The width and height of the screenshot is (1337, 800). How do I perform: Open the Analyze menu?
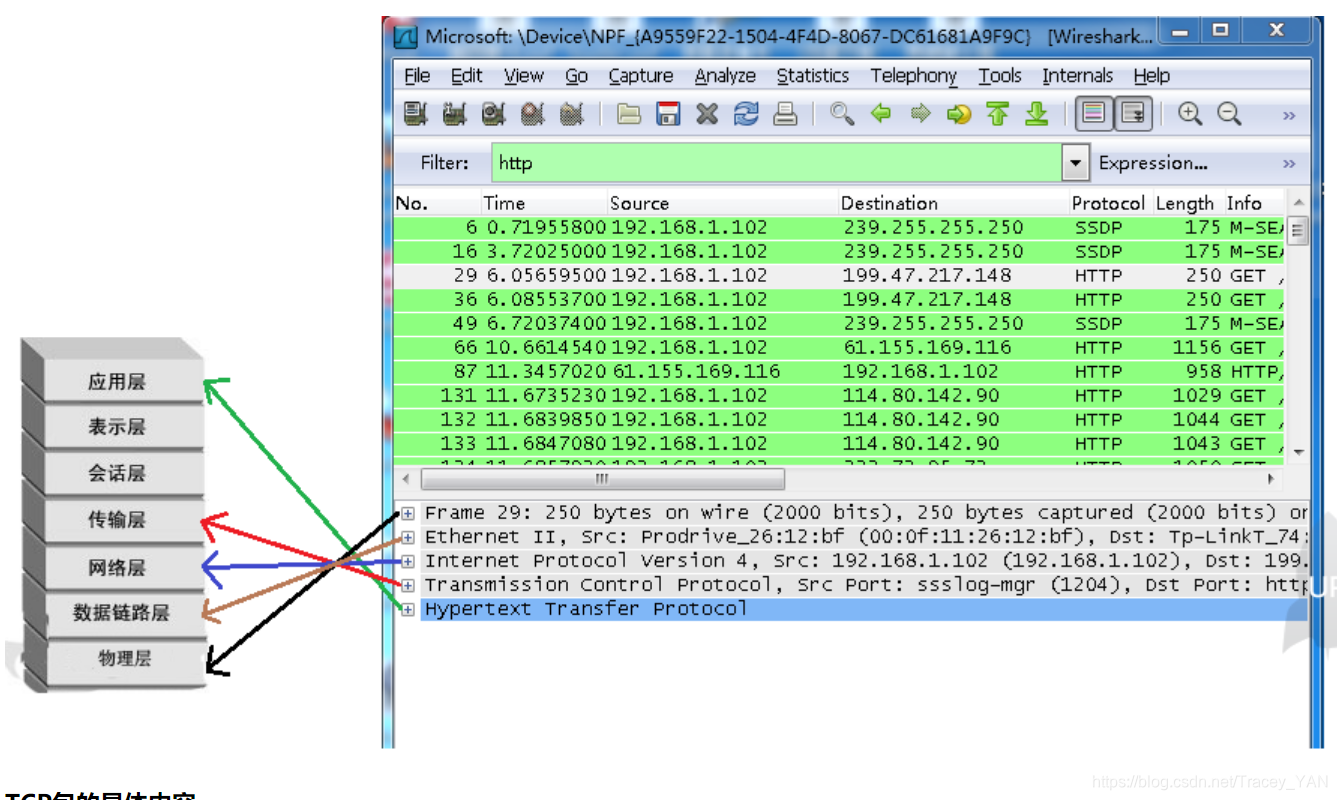tap(725, 76)
